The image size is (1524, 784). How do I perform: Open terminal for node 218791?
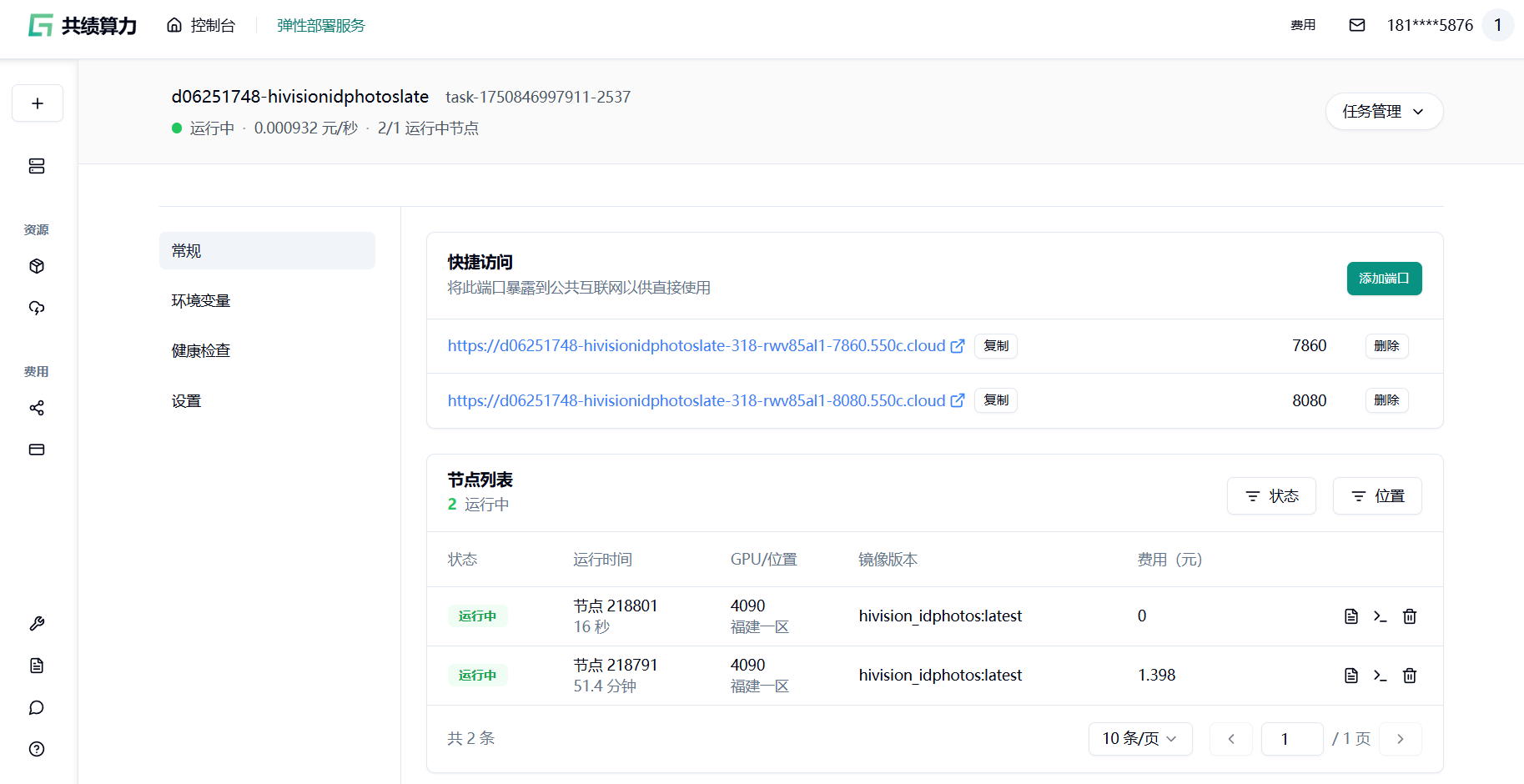coord(1380,676)
